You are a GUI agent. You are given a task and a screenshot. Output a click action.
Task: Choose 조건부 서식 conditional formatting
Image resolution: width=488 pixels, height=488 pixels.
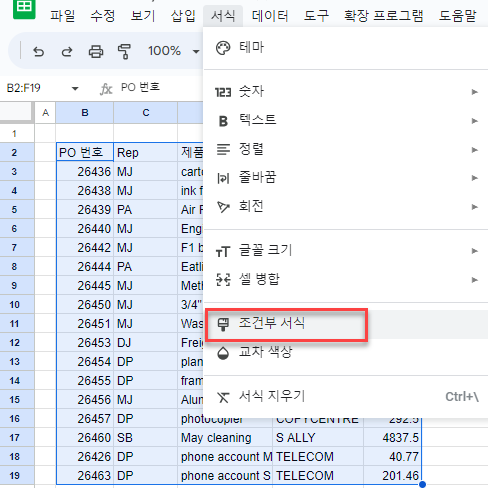(x=345, y=324)
